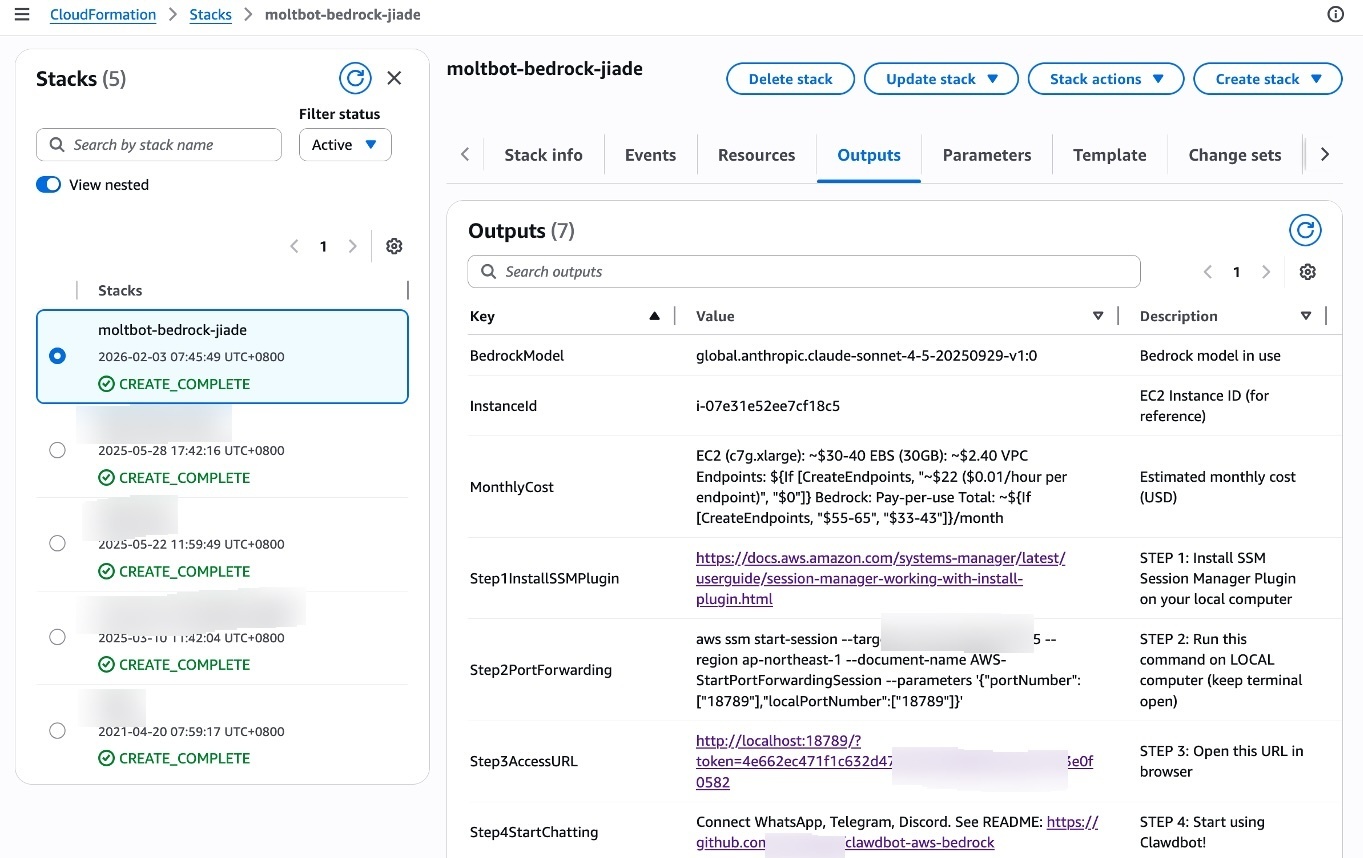This screenshot has width=1363, height=858.
Task: Open the SSM plugin install docs link
Action: 881,579
